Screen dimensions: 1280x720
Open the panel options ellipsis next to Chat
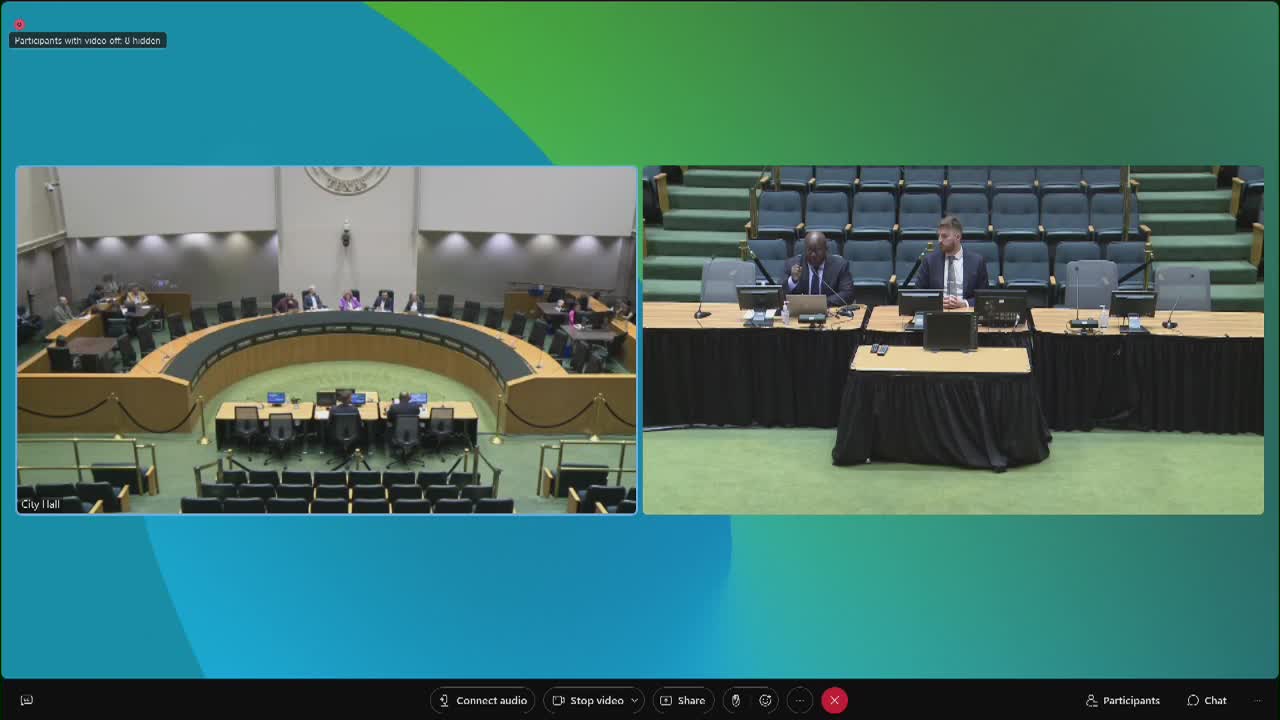1258,700
